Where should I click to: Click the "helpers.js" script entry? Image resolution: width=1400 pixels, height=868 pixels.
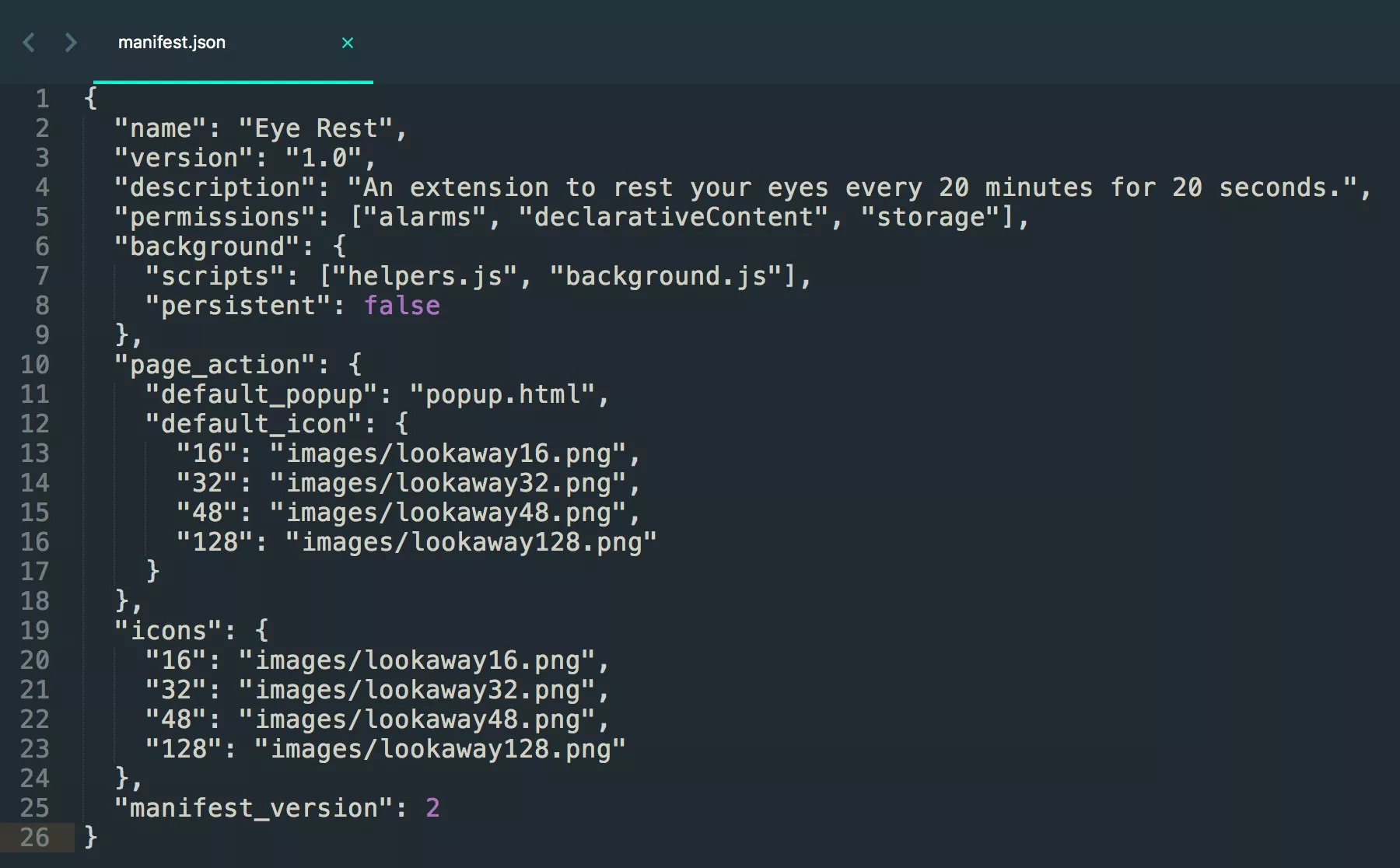pyautogui.click(x=425, y=276)
